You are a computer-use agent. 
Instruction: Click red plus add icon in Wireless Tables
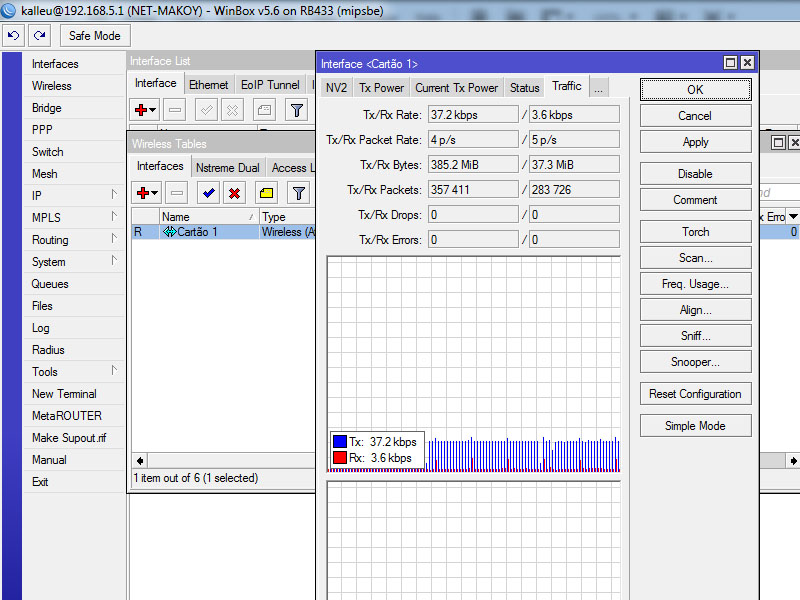click(142, 193)
